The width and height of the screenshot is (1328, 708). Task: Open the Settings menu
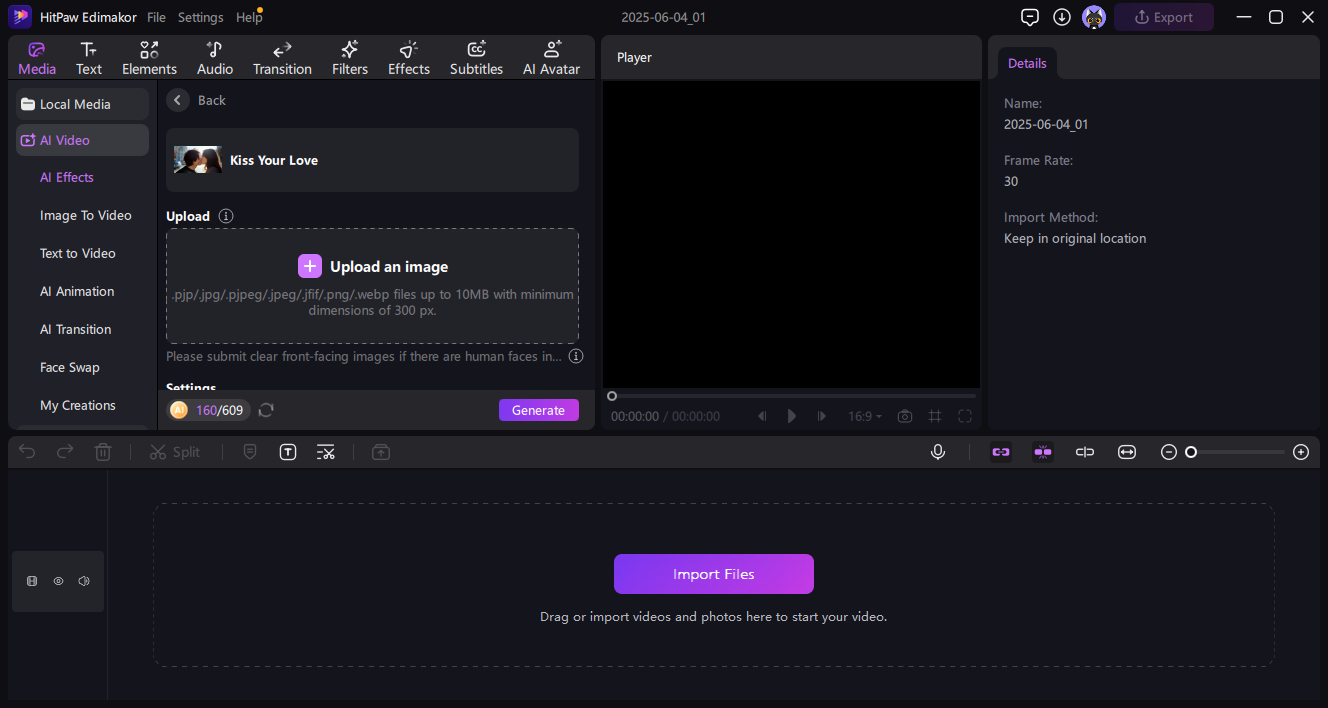pyautogui.click(x=200, y=17)
